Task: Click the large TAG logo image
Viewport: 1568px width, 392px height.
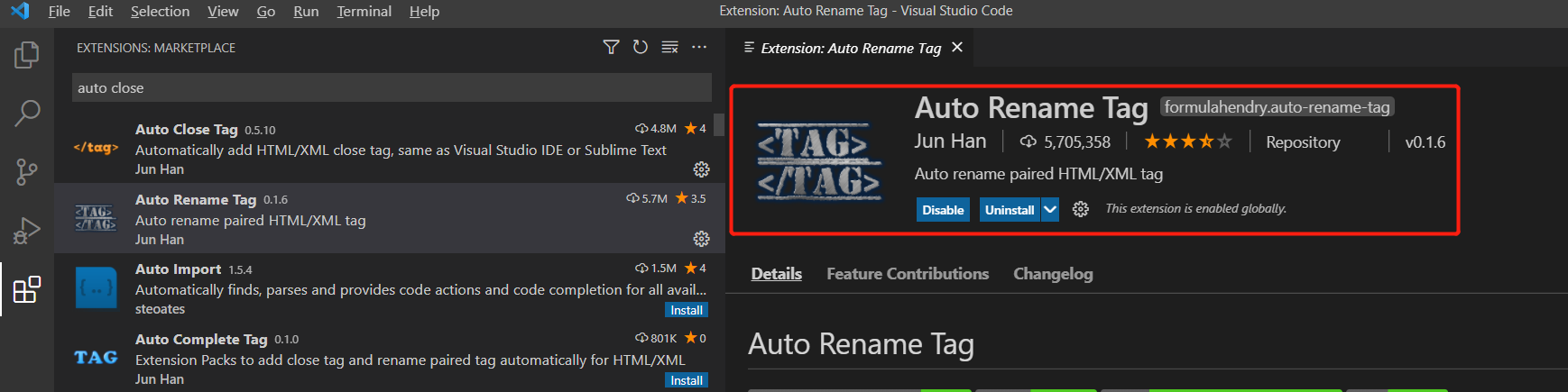Action: point(819,162)
